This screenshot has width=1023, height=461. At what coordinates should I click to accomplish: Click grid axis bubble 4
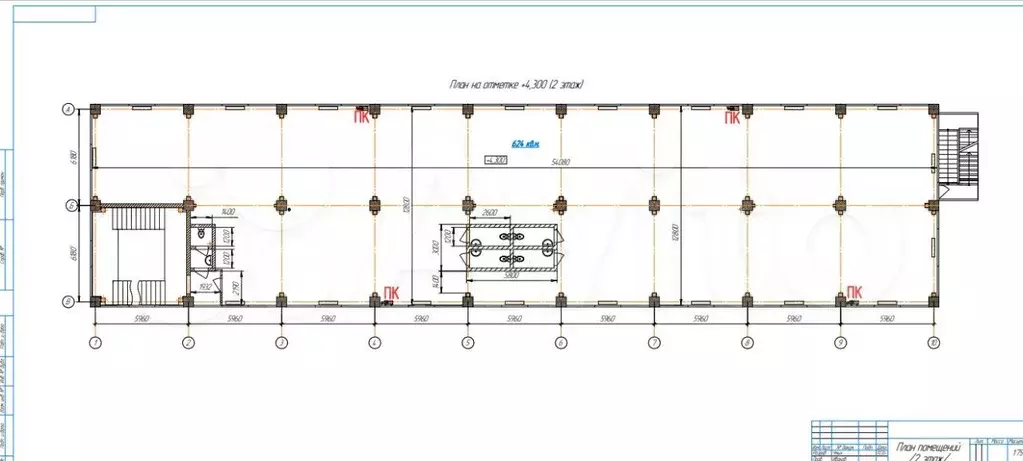click(x=374, y=342)
